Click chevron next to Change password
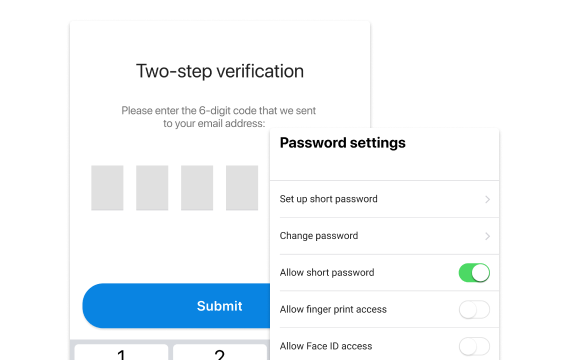This screenshot has height=360, width=570. 487,236
